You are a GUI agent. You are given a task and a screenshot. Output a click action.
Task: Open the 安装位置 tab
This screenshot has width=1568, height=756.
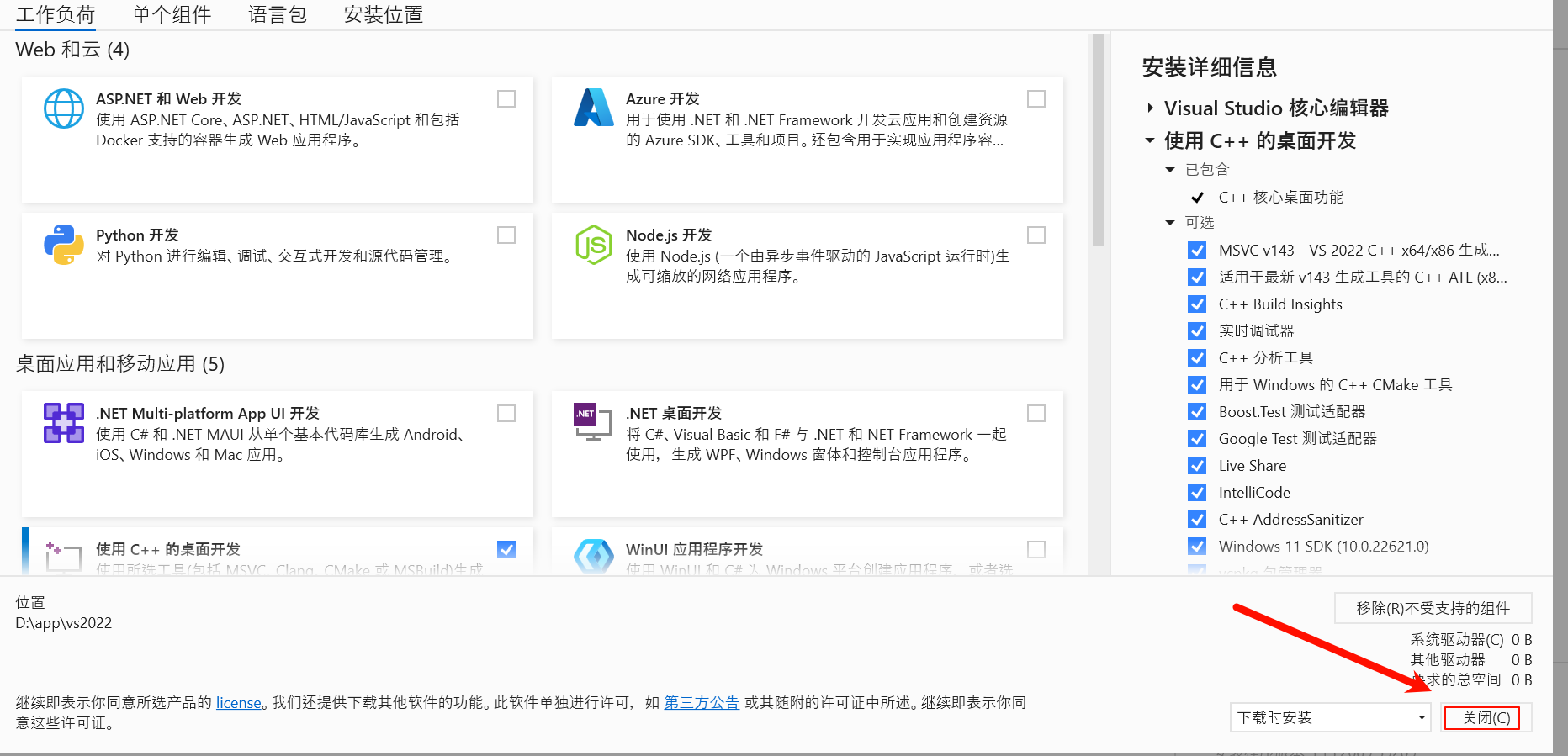click(x=384, y=14)
